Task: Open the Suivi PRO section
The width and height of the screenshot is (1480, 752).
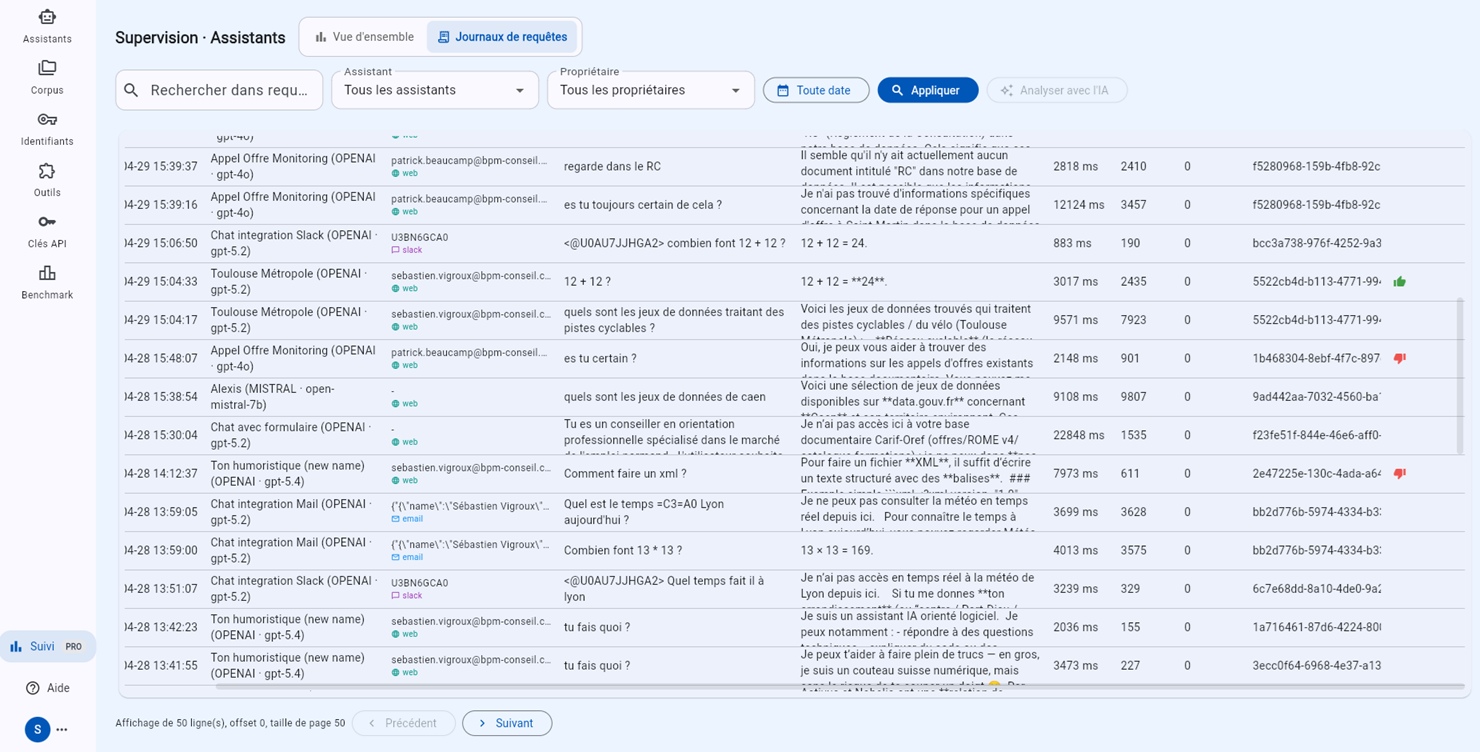Action: pyautogui.click(x=48, y=646)
